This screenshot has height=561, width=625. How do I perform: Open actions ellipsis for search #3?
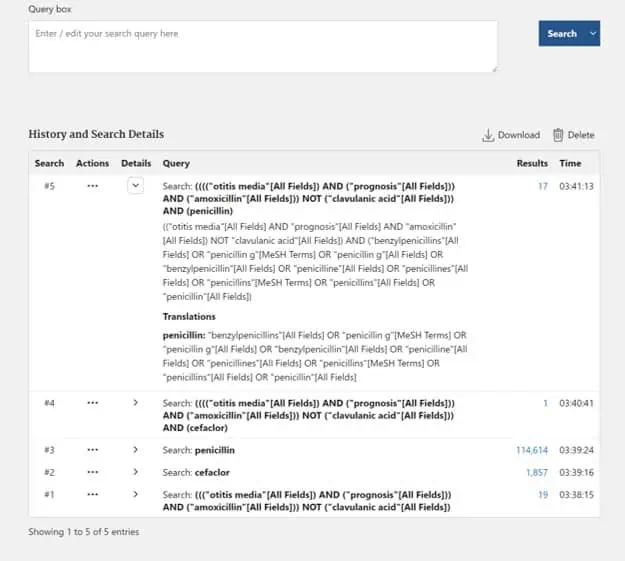[x=93, y=450]
